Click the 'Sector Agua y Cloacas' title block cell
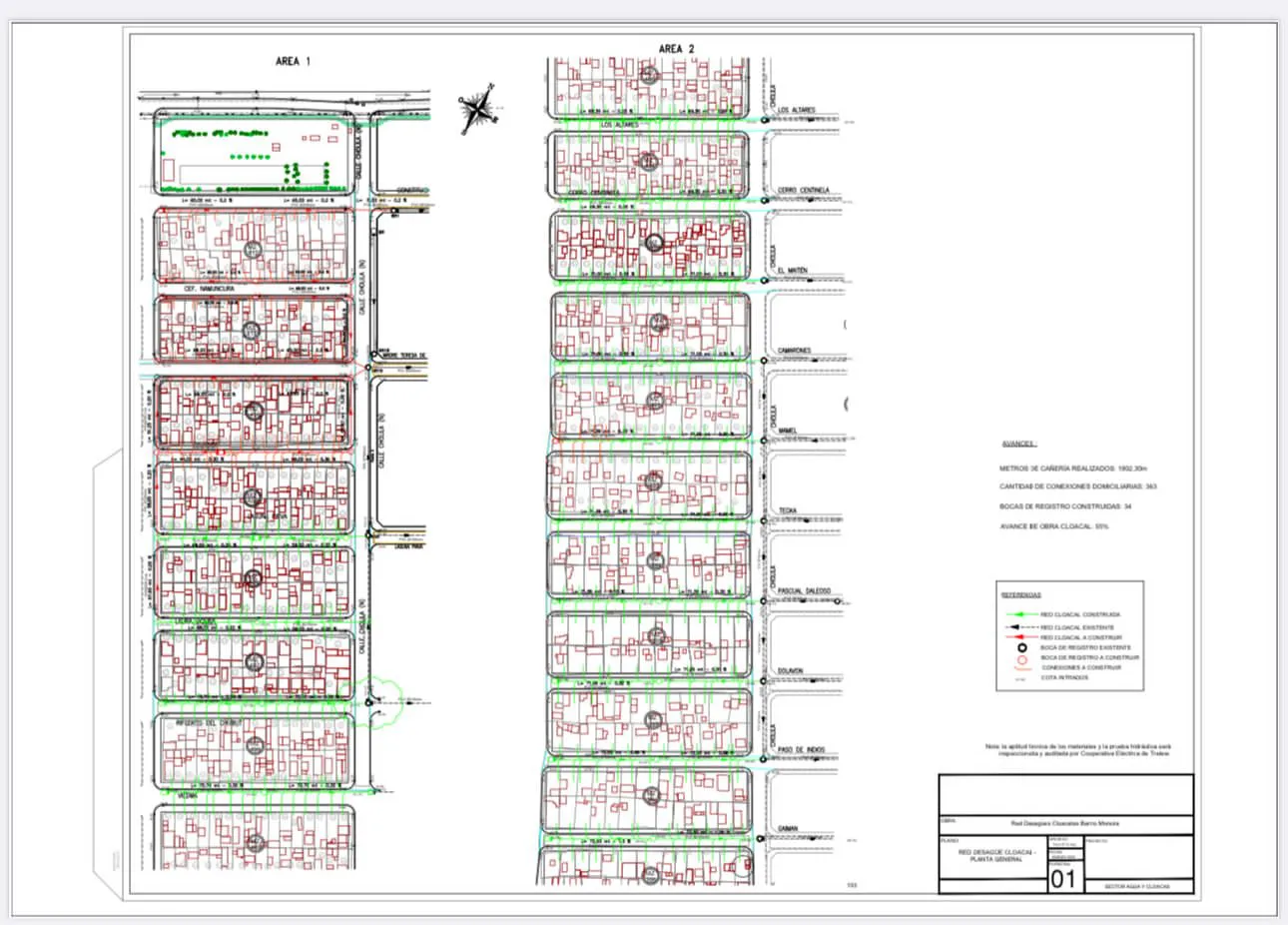Viewport: 1288px width, 925px height. 1136,887
